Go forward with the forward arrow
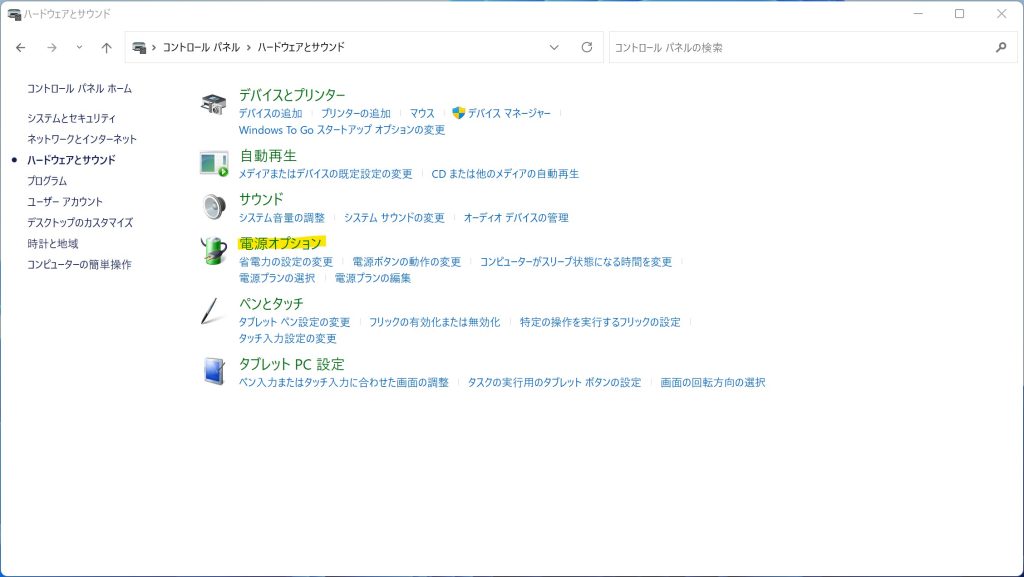 [x=52, y=48]
